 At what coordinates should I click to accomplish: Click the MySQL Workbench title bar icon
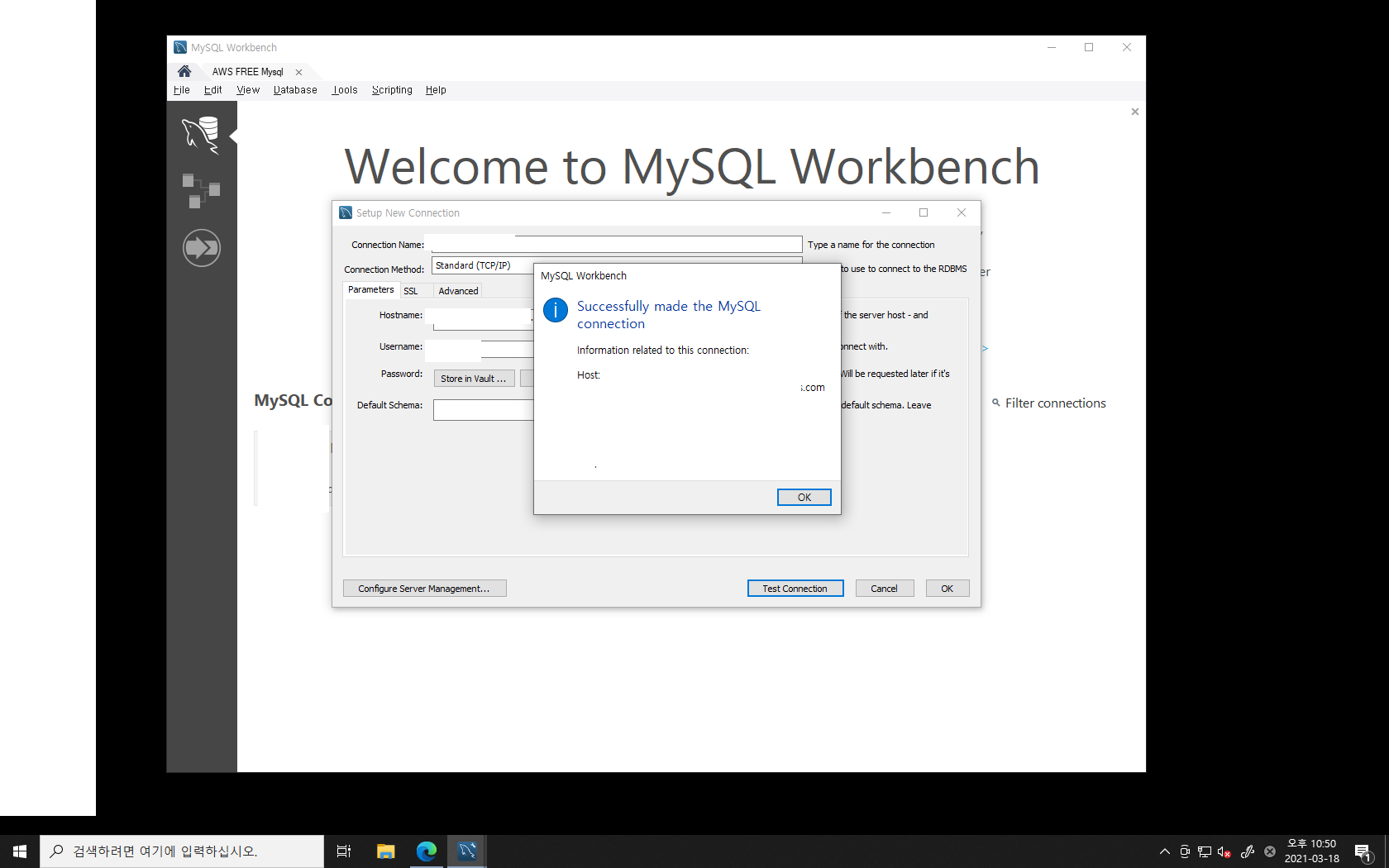click(x=180, y=47)
